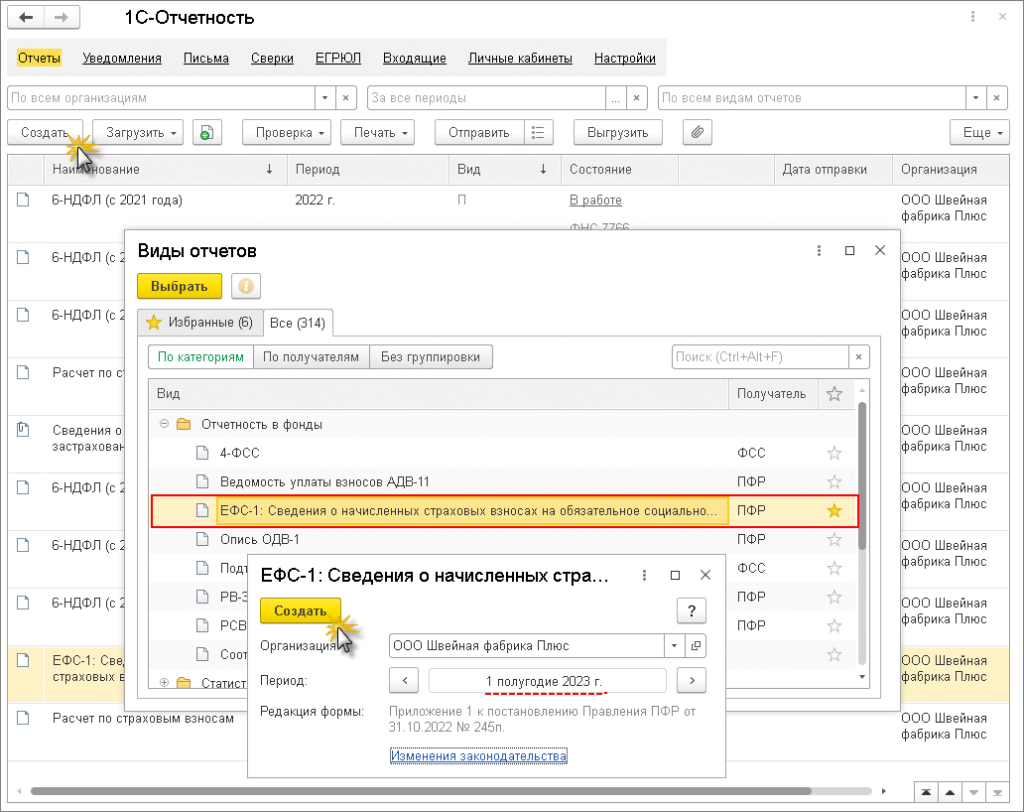Unstar the ЕФС-1 report from favorites
Viewport: 1024px width, 812px height.
834,511
